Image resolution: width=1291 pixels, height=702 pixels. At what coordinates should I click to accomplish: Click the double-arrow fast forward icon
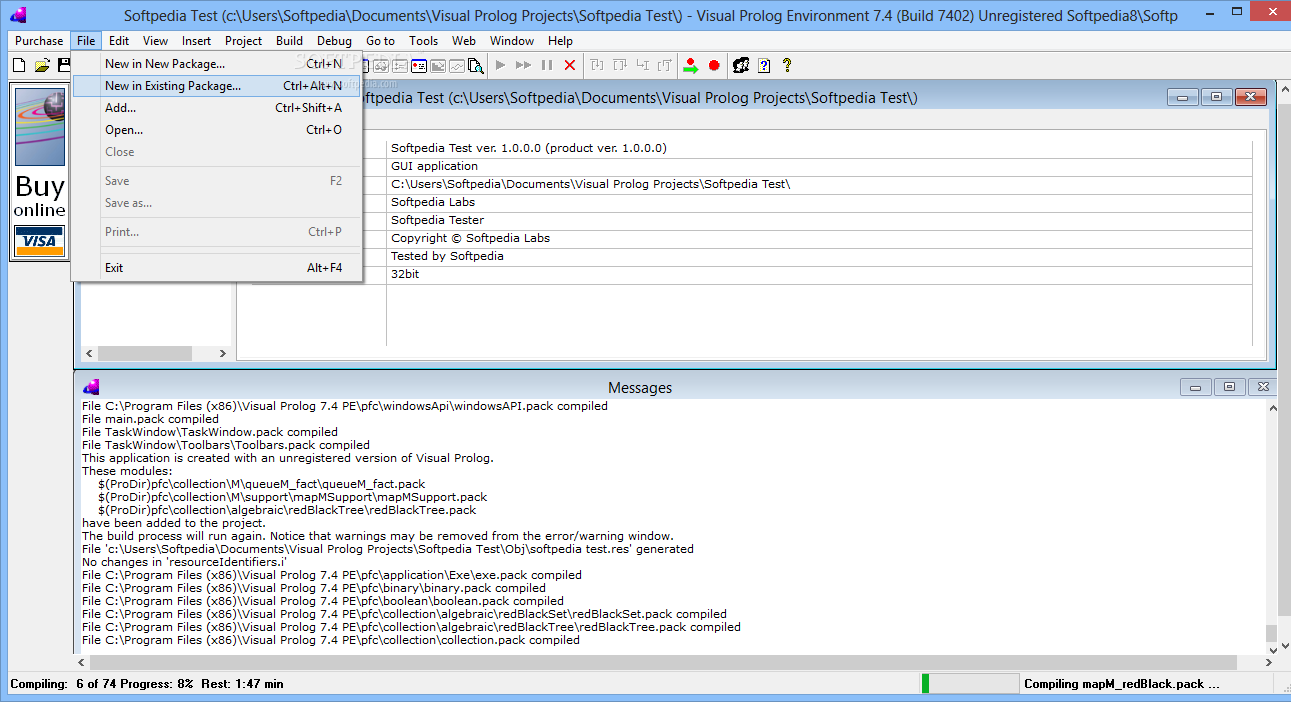[523, 65]
